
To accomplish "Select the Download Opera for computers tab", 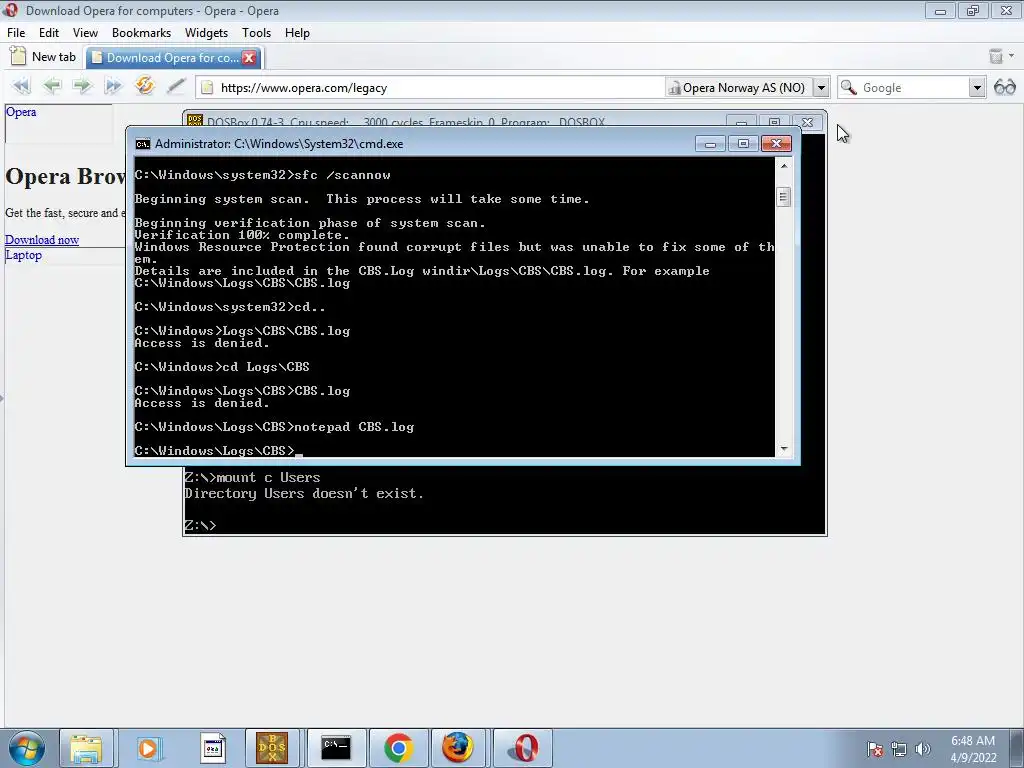I will point(174,57).
